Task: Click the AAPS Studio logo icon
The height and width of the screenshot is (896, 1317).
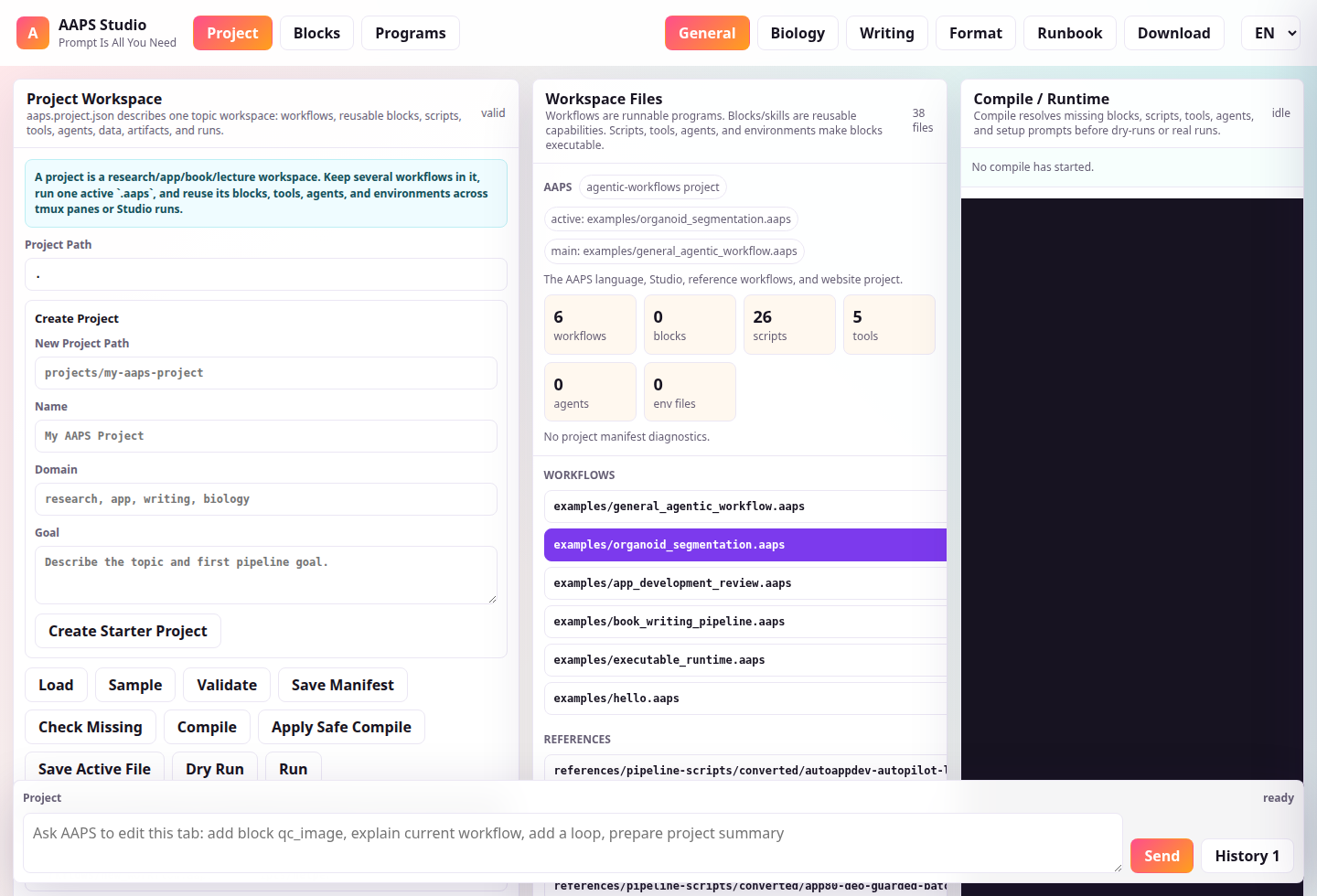Action: pyautogui.click(x=33, y=33)
